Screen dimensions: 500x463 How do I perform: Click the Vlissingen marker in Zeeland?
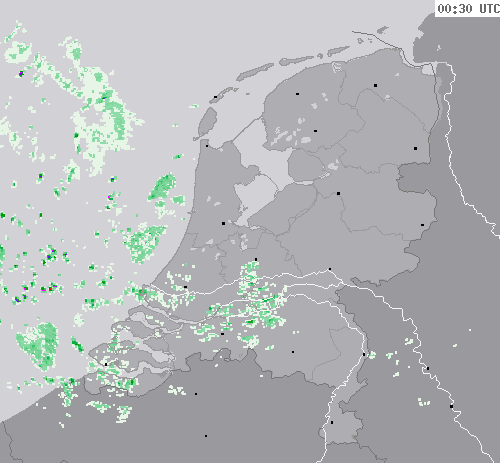[106, 364]
